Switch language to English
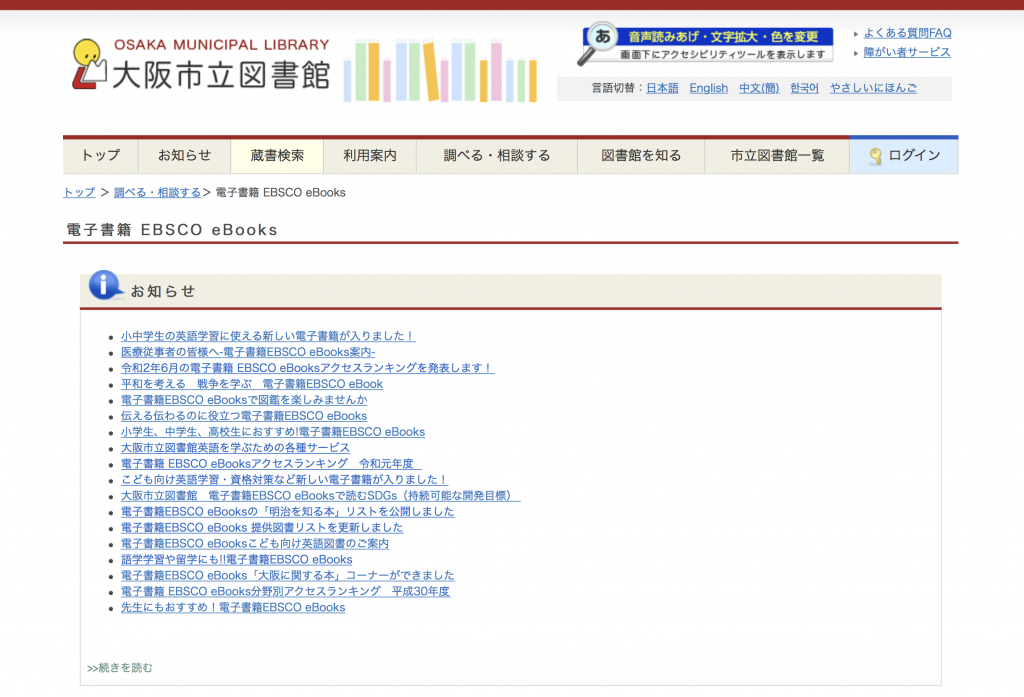 (709, 88)
